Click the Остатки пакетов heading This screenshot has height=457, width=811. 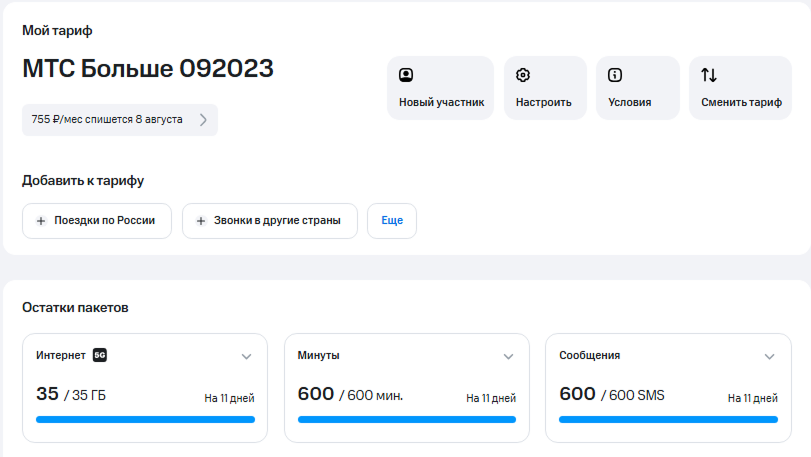(75, 308)
